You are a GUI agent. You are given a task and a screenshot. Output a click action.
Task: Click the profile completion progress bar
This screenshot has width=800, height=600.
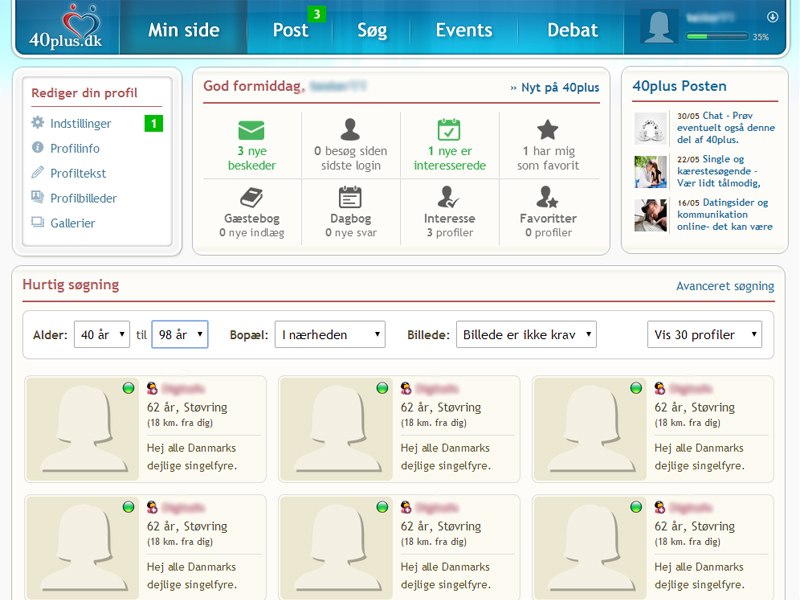714,37
